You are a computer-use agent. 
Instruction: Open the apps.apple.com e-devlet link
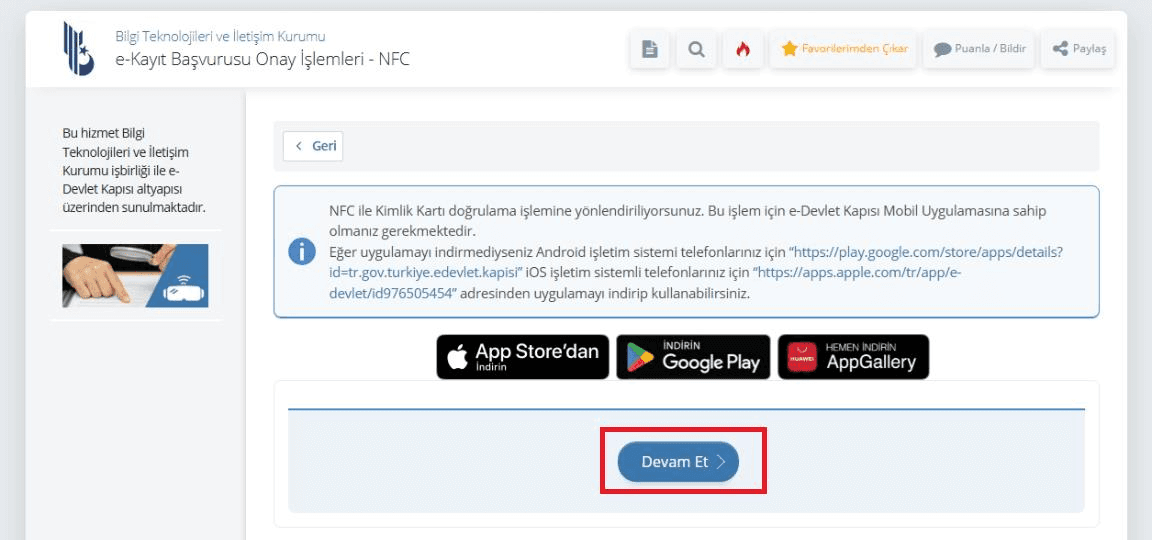coord(645,283)
